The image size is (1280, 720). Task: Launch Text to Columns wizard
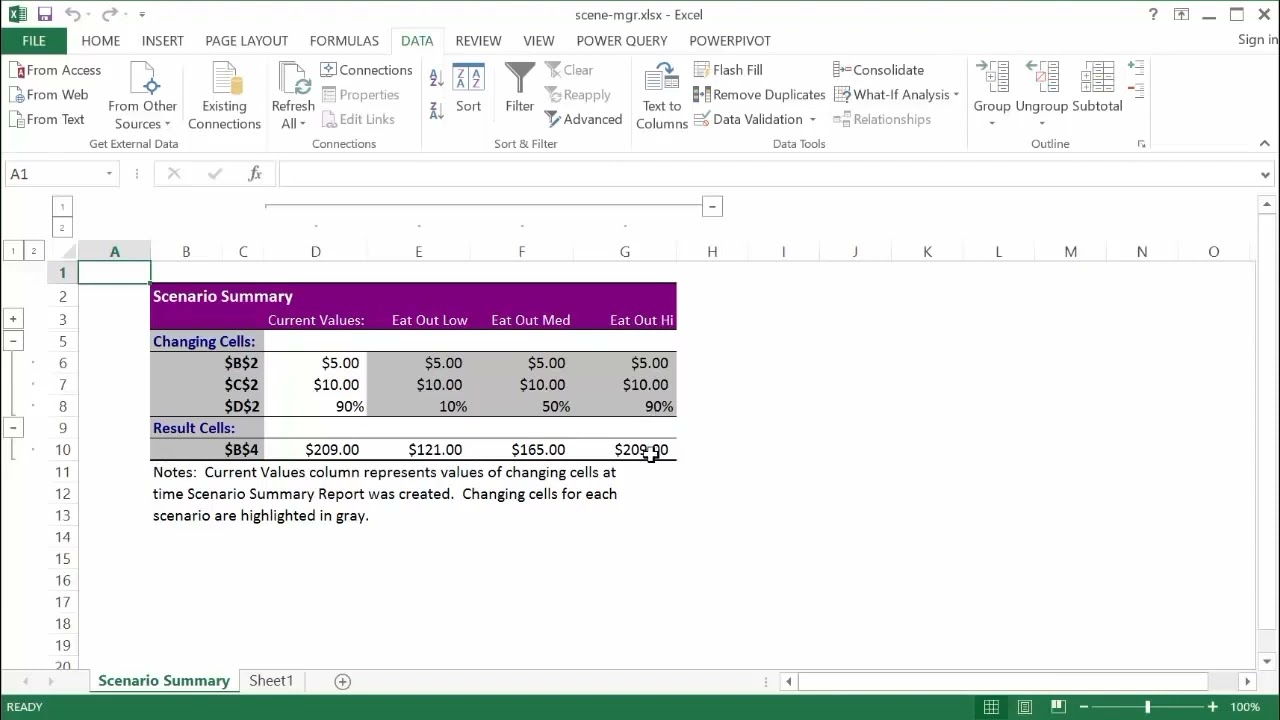tap(662, 96)
